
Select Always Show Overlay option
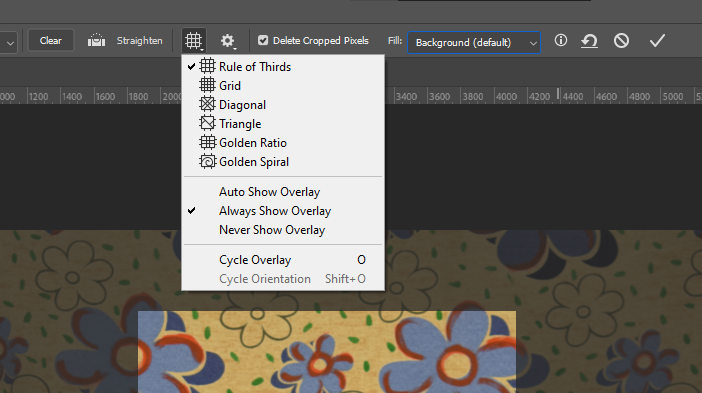(283, 211)
